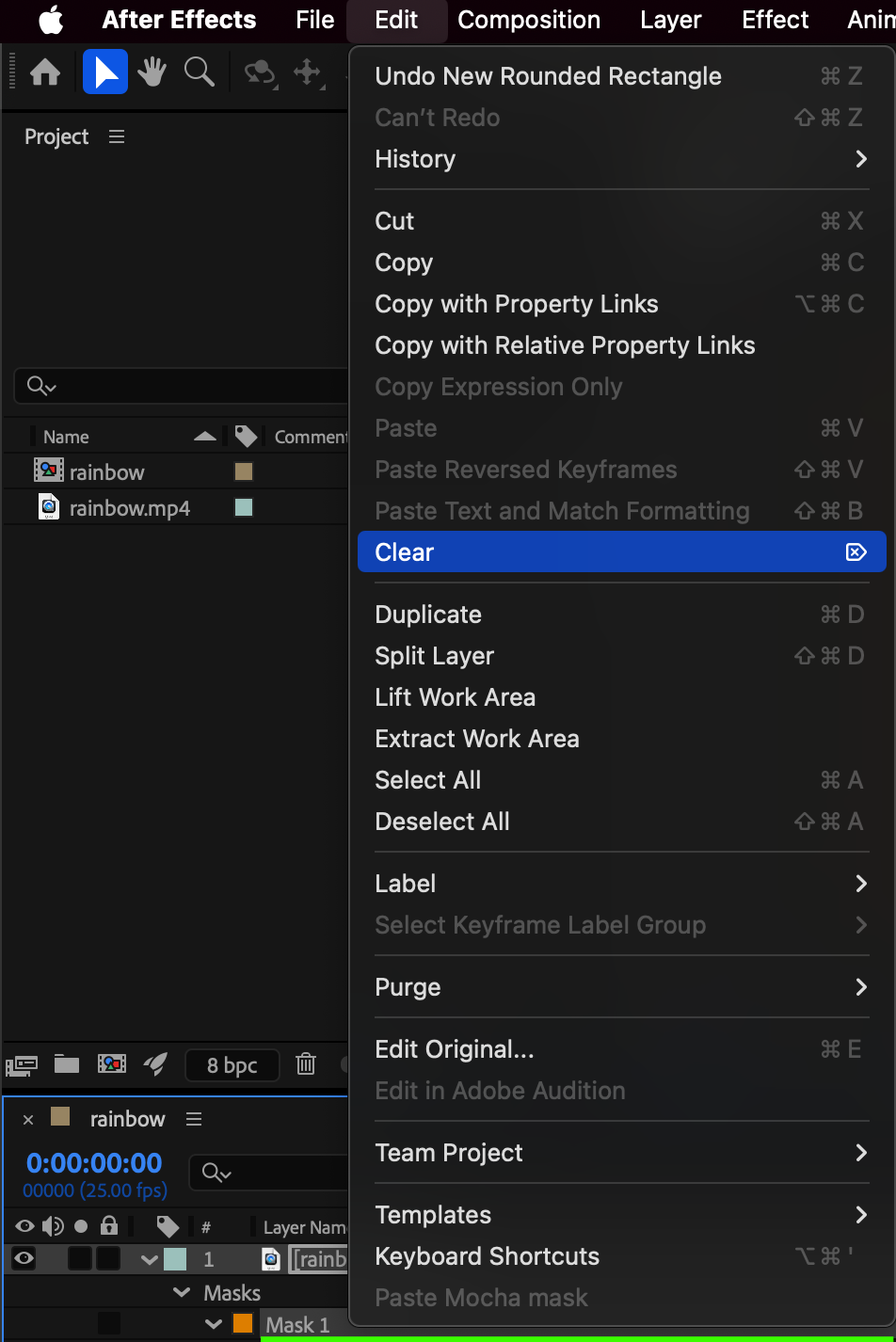Hide layer 1 using eye toggle
The height and width of the screenshot is (1342, 896).
(x=24, y=1259)
